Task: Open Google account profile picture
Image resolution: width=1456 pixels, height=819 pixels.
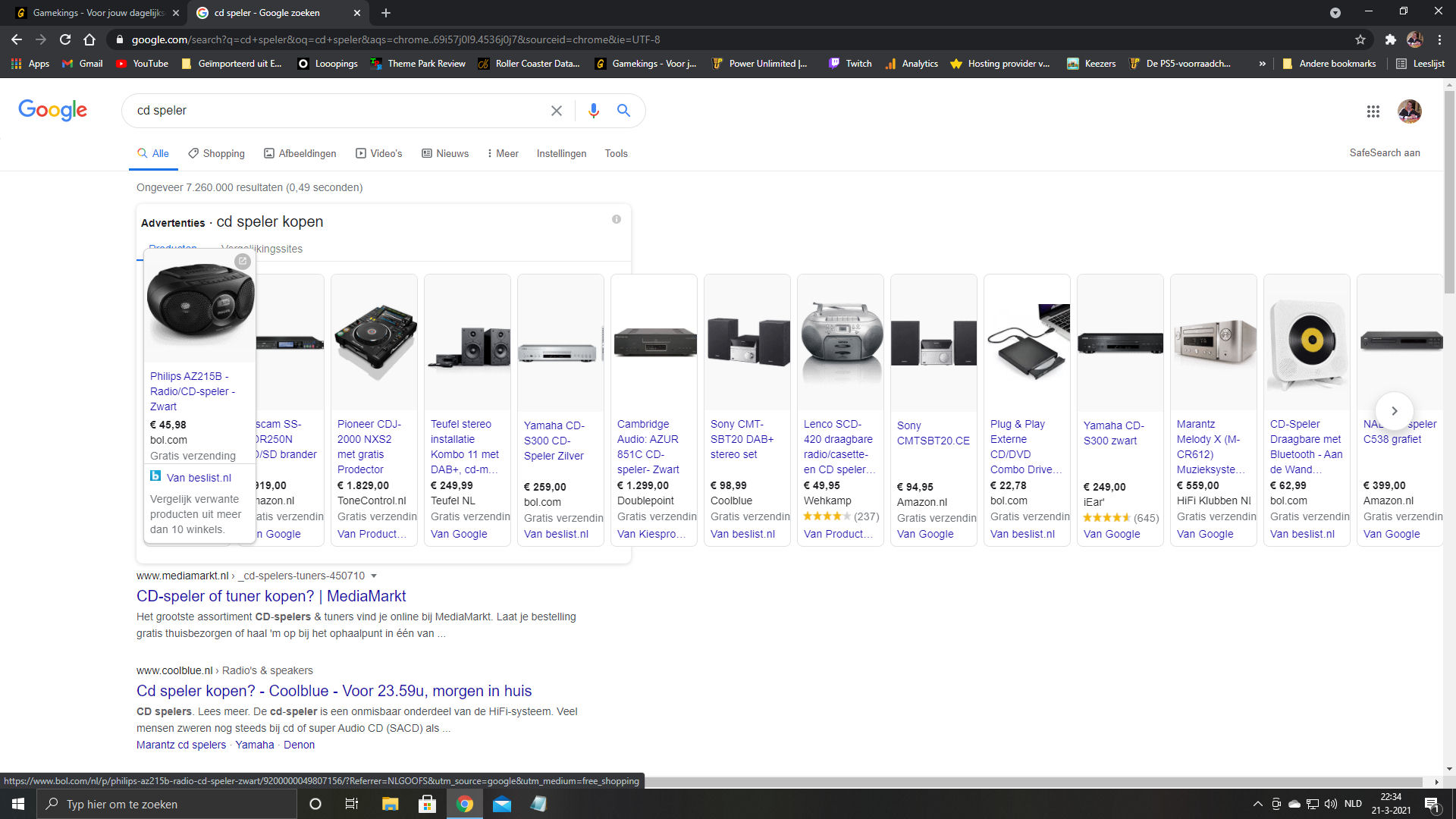Action: [x=1410, y=111]
